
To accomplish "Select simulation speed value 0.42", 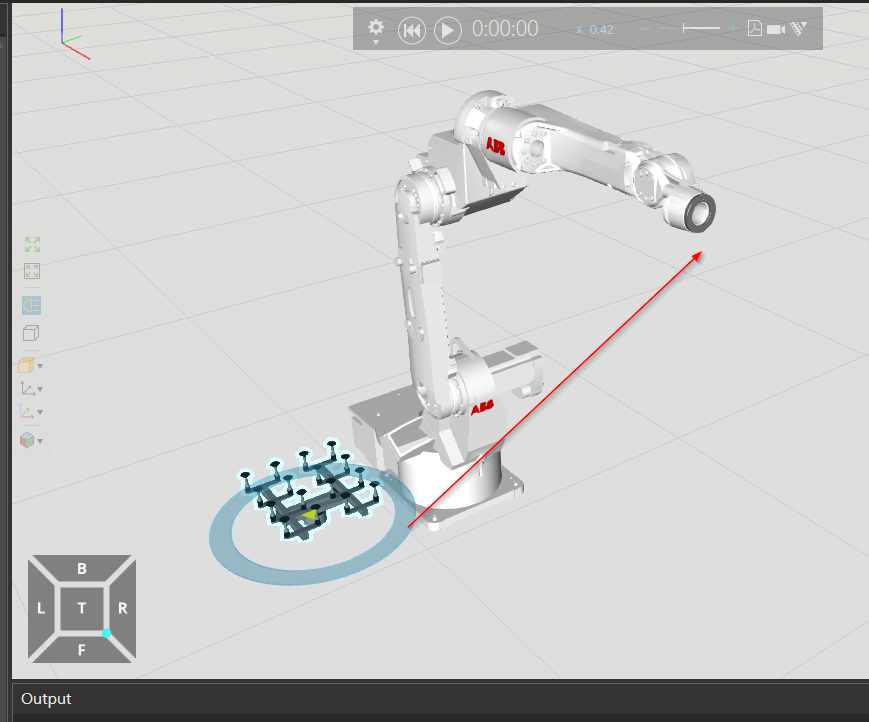I will [601, 30].
